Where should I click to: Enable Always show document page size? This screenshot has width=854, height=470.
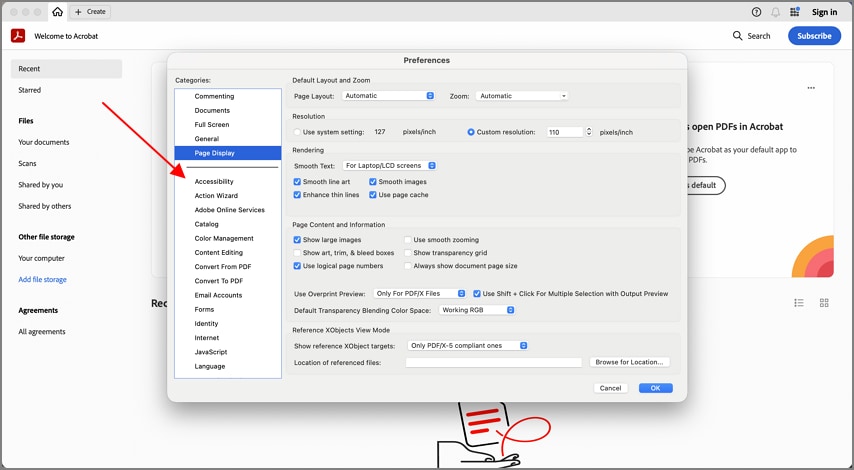coord(407,266)
